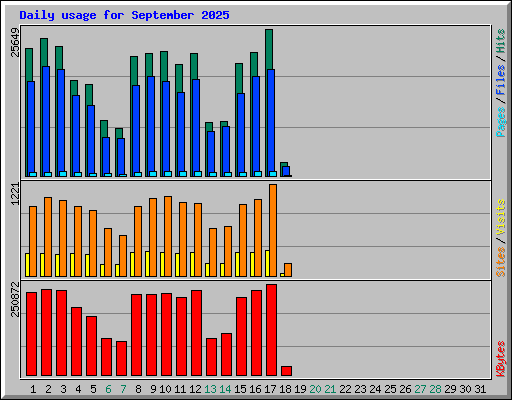This screenshot has height=400, width=512.
Task: Click the blue files bar for day 2
Action: coord(46,121)
